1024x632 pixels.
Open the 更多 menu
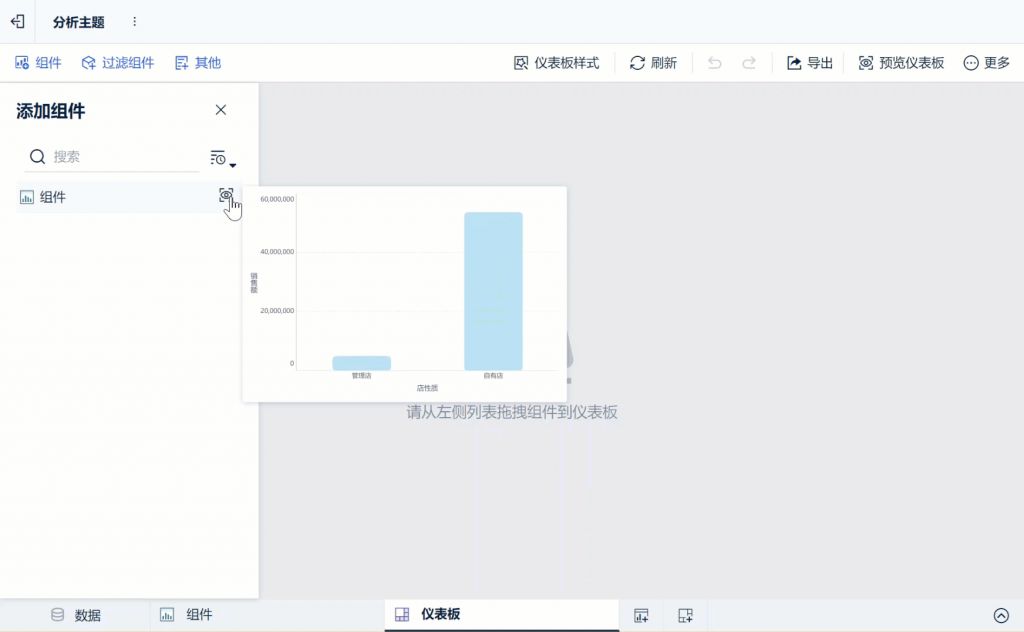pos(987,63)
